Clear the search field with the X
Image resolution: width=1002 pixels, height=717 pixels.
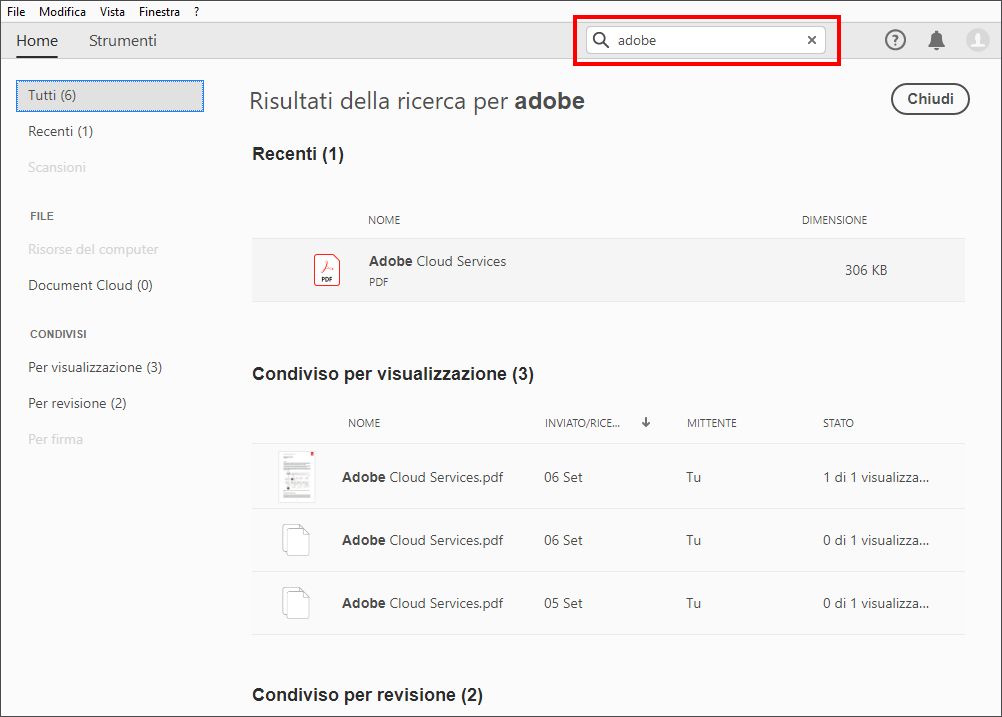point(812,40)
